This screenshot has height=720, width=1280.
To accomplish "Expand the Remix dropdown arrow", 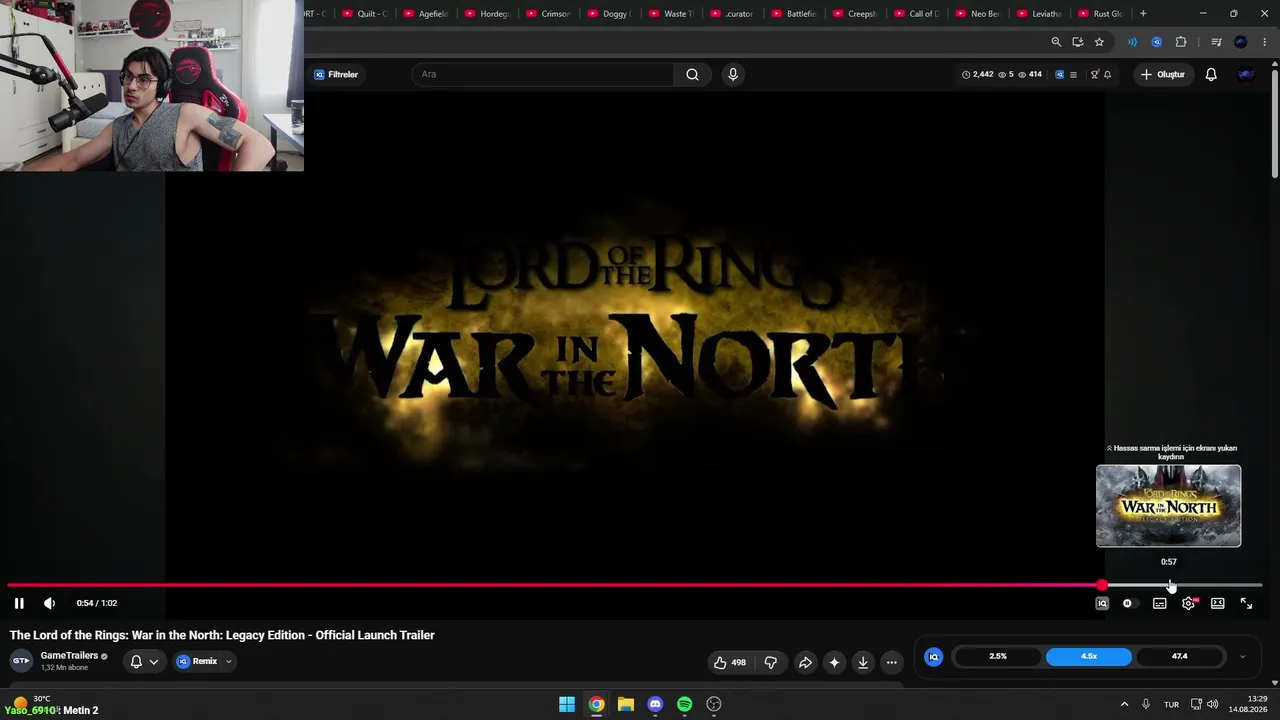I will [x=228, y=661].
